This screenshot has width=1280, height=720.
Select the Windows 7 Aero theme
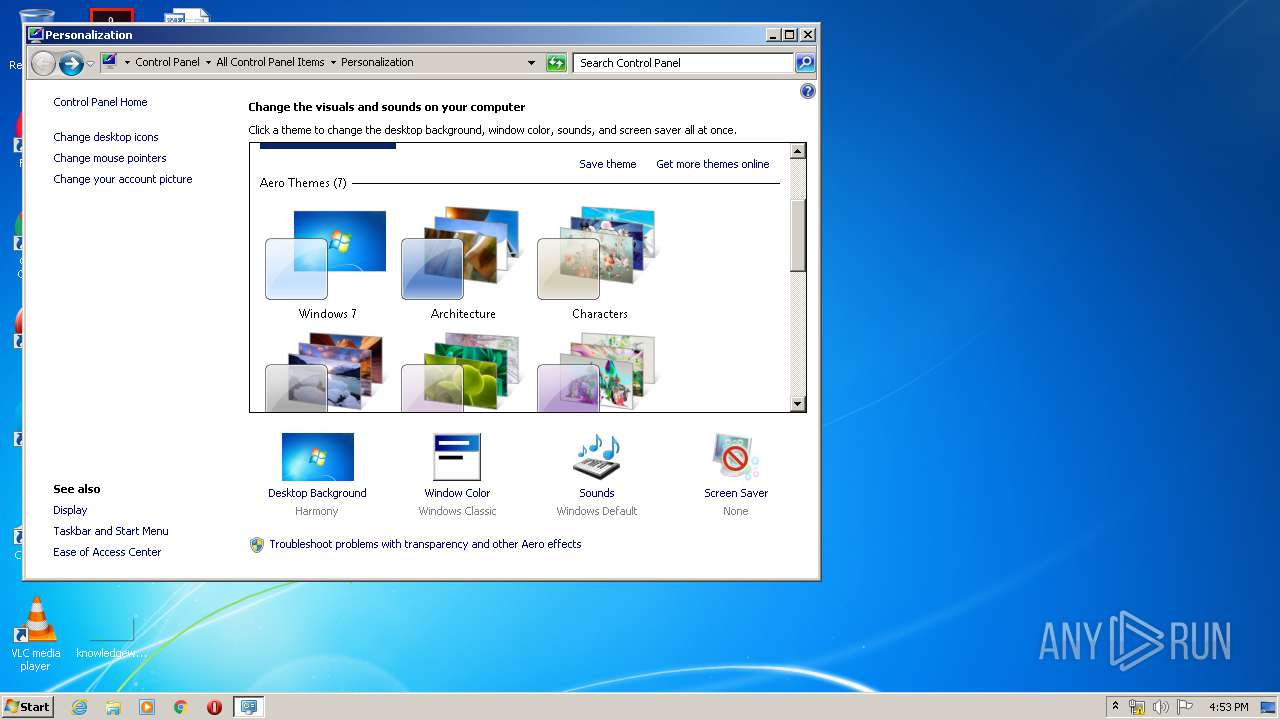tap(327, 265)
